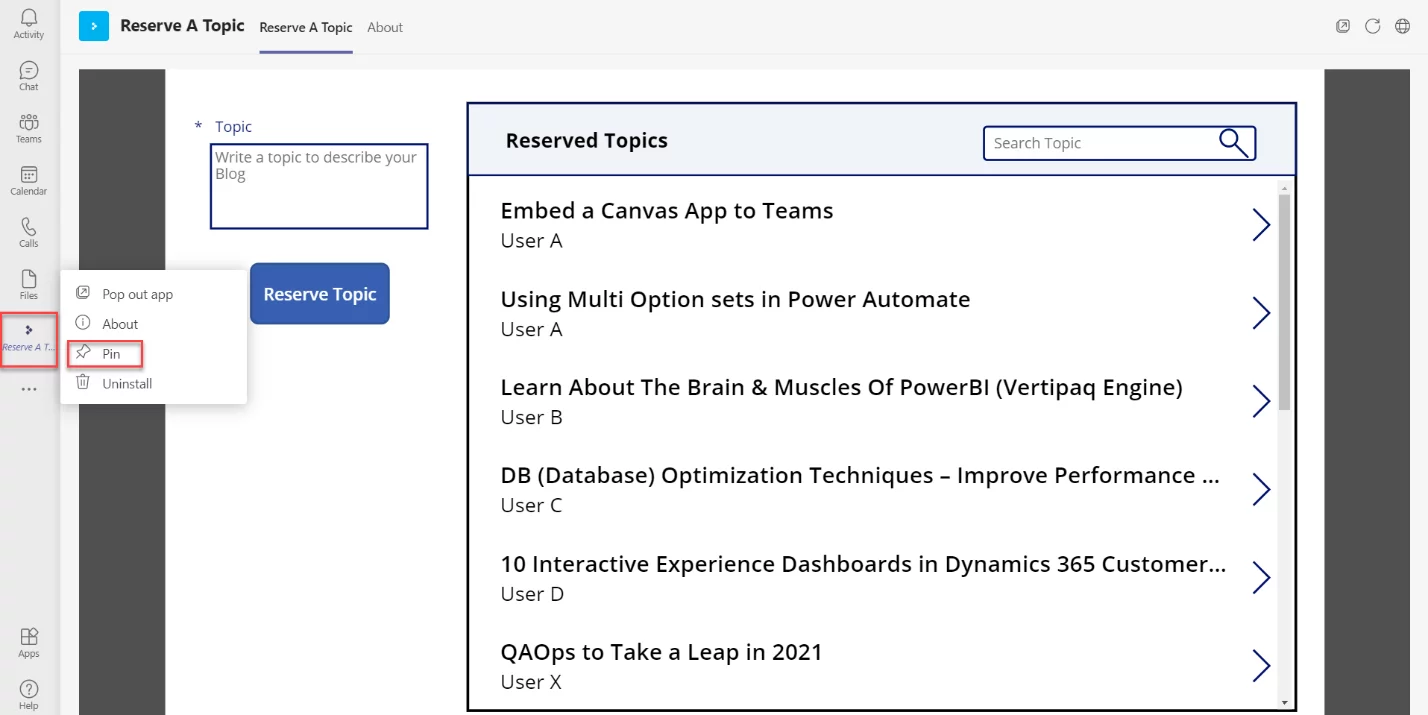Open chevron for Learn About The Brain & Muscles
Viewport: 1428px width, 715px height.
[1261, 401]
